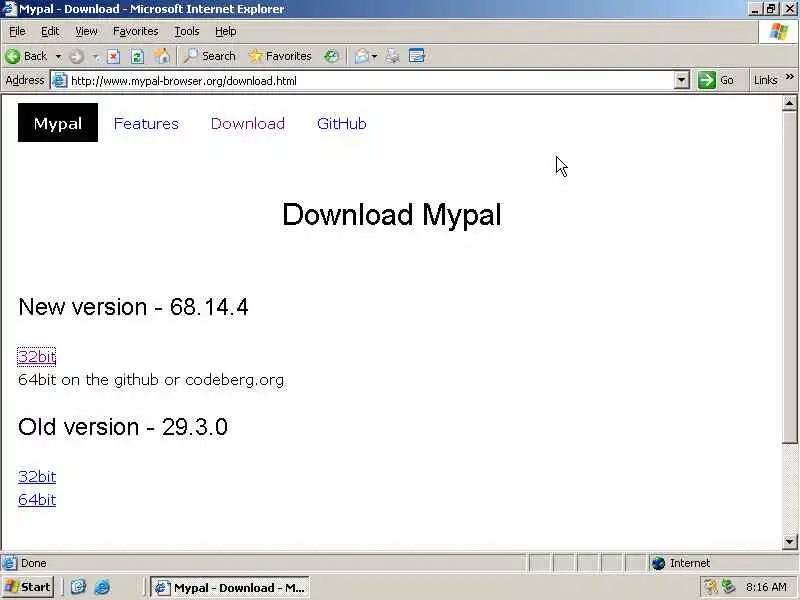Click the Stop loading icon
800x600 pixels.
113,56
